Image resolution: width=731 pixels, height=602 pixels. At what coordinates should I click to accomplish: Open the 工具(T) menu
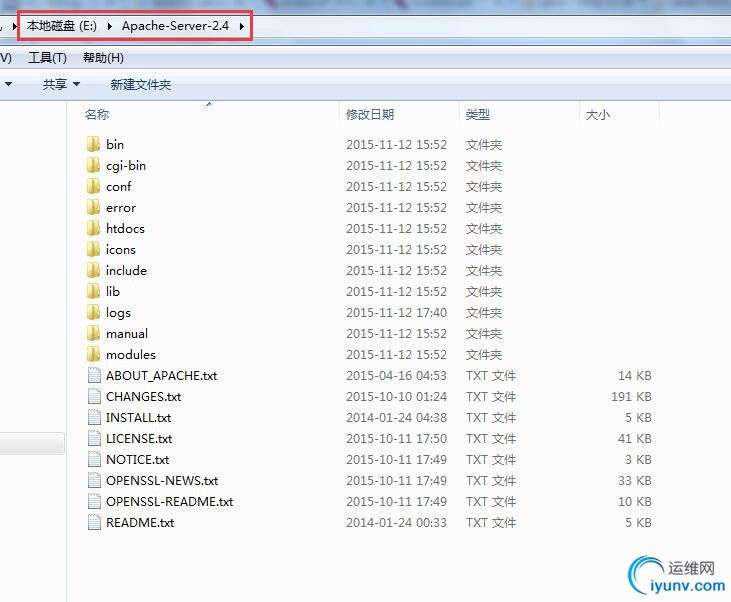coord(48,58)
